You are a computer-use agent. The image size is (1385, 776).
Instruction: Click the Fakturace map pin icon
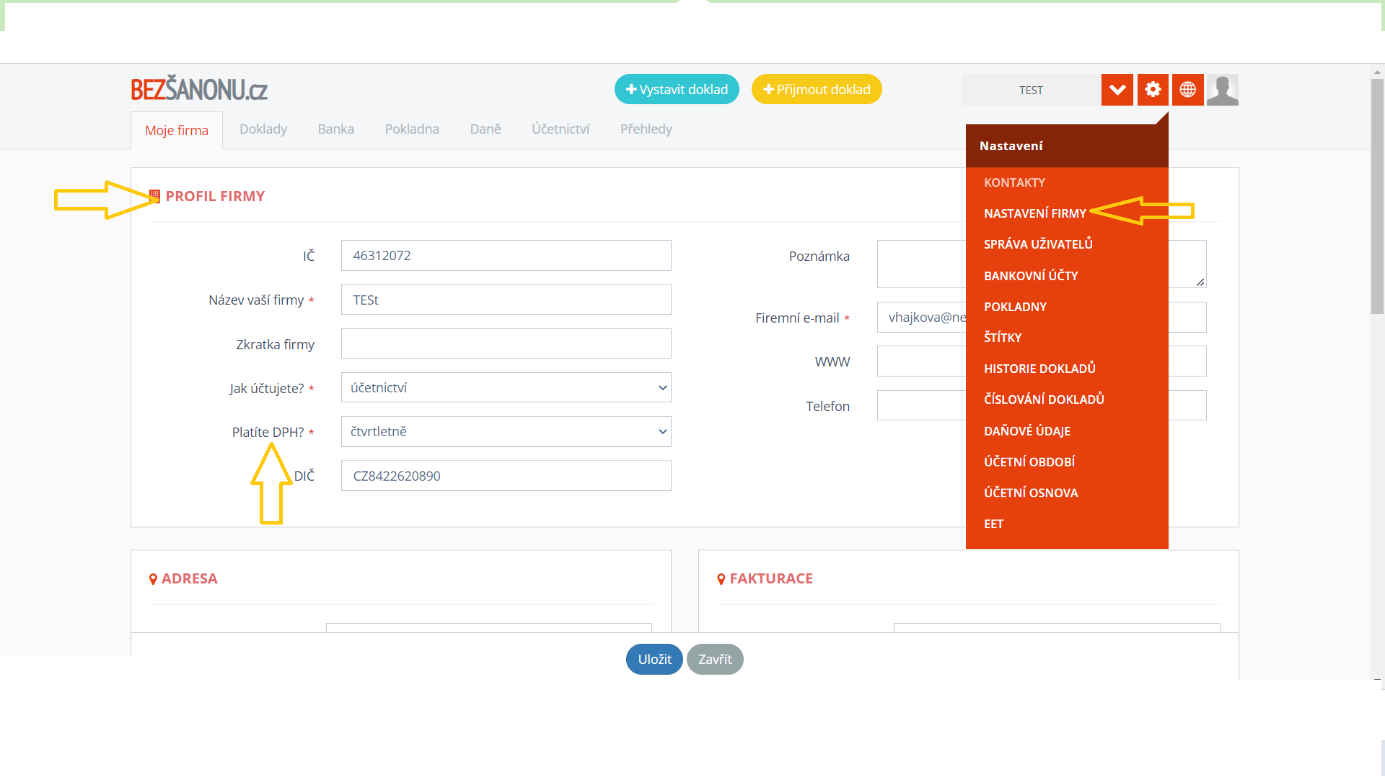[721, 579]
